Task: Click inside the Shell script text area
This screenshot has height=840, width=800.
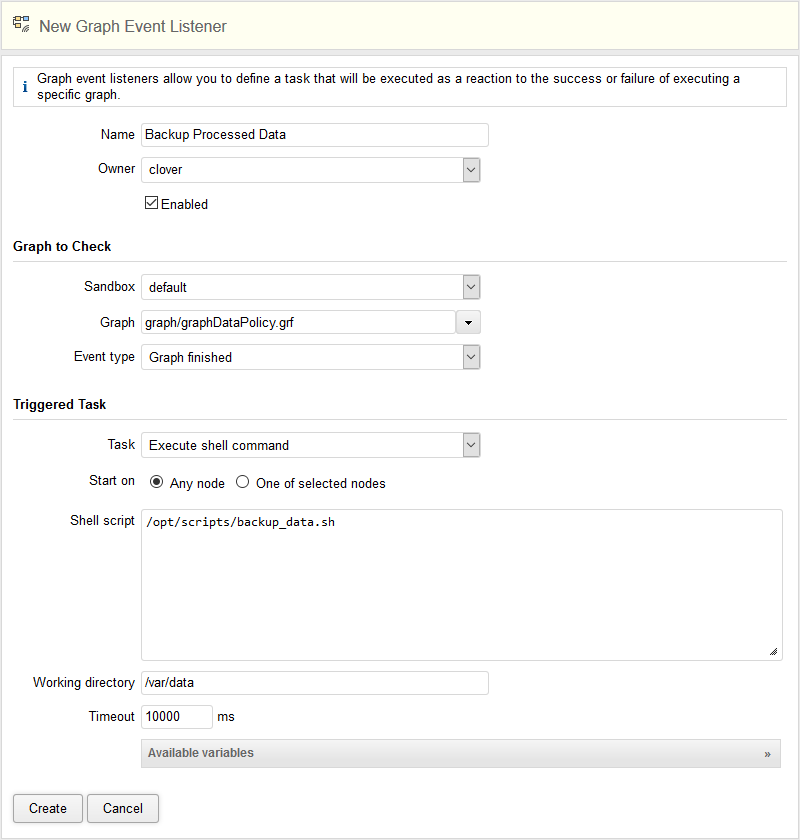Action: point(461,585)
